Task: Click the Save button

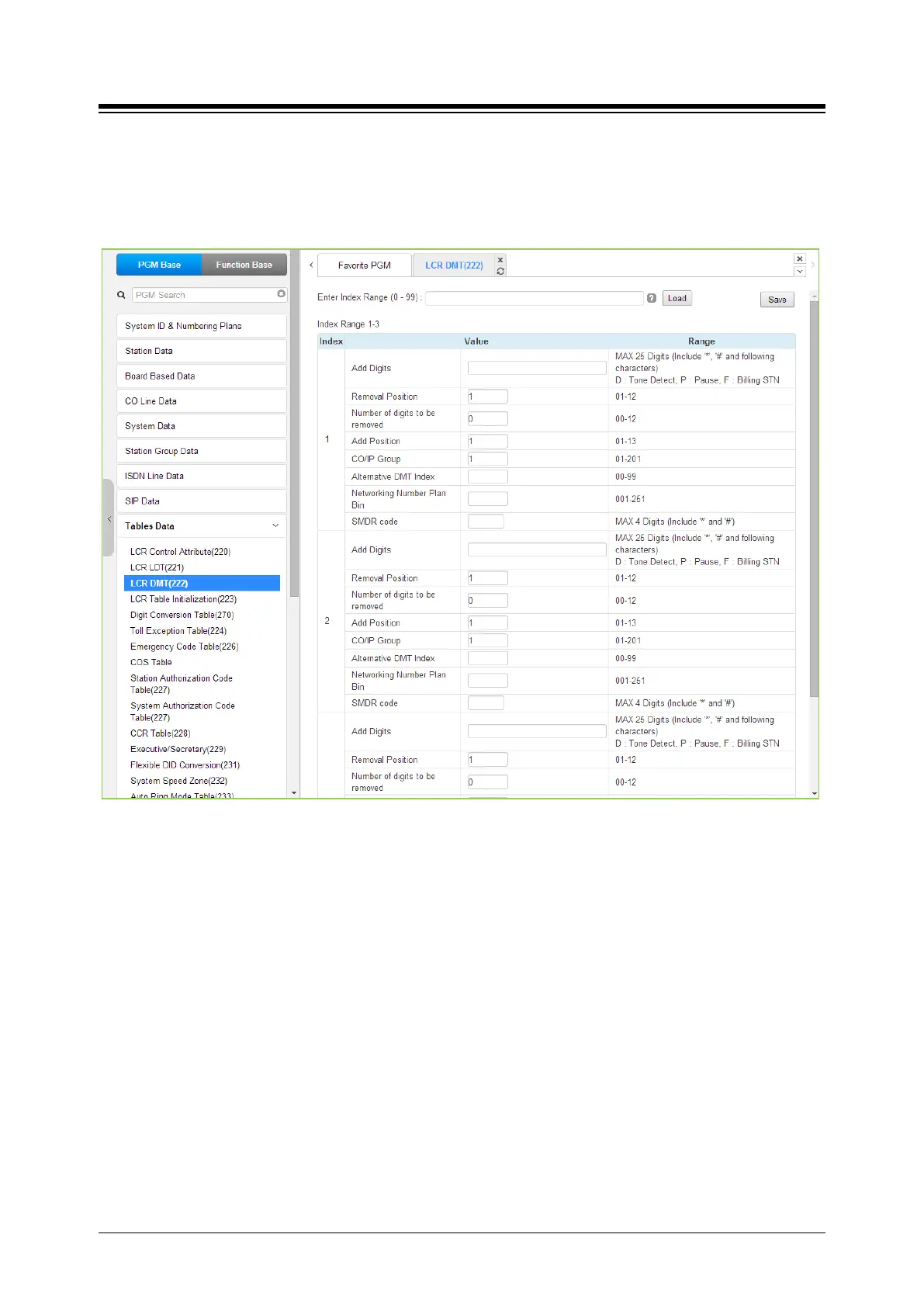Action: tap(777, 300)
